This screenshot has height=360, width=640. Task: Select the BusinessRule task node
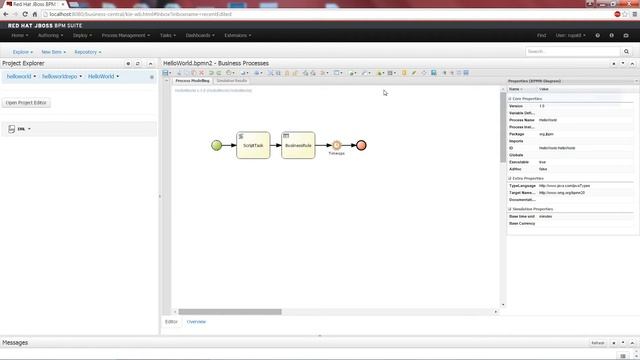point(298,145)
